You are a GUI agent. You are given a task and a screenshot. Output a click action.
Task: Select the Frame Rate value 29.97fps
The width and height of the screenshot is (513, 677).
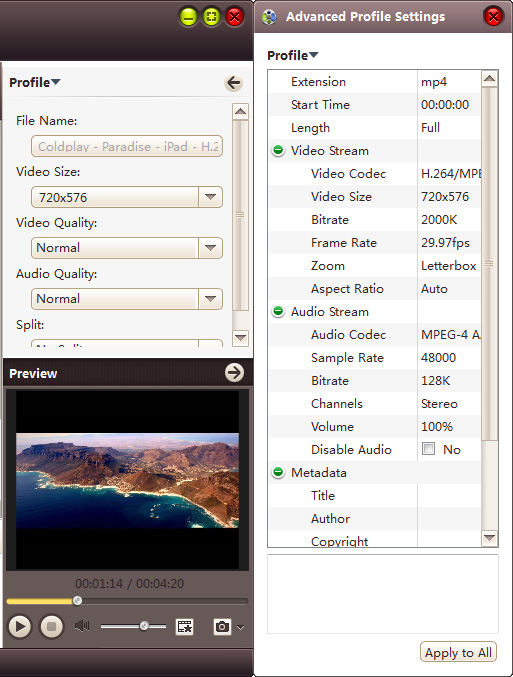(x=445, y=243)
